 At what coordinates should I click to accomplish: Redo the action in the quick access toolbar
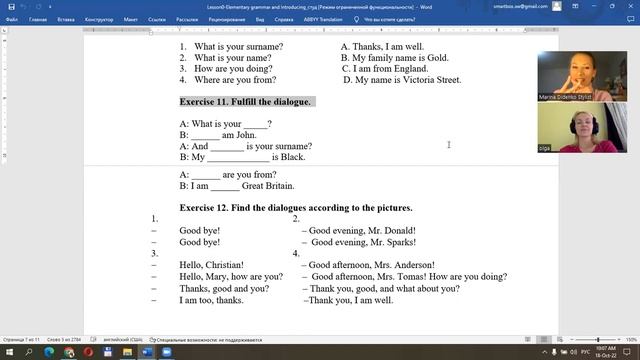click(x=38, y=7)
